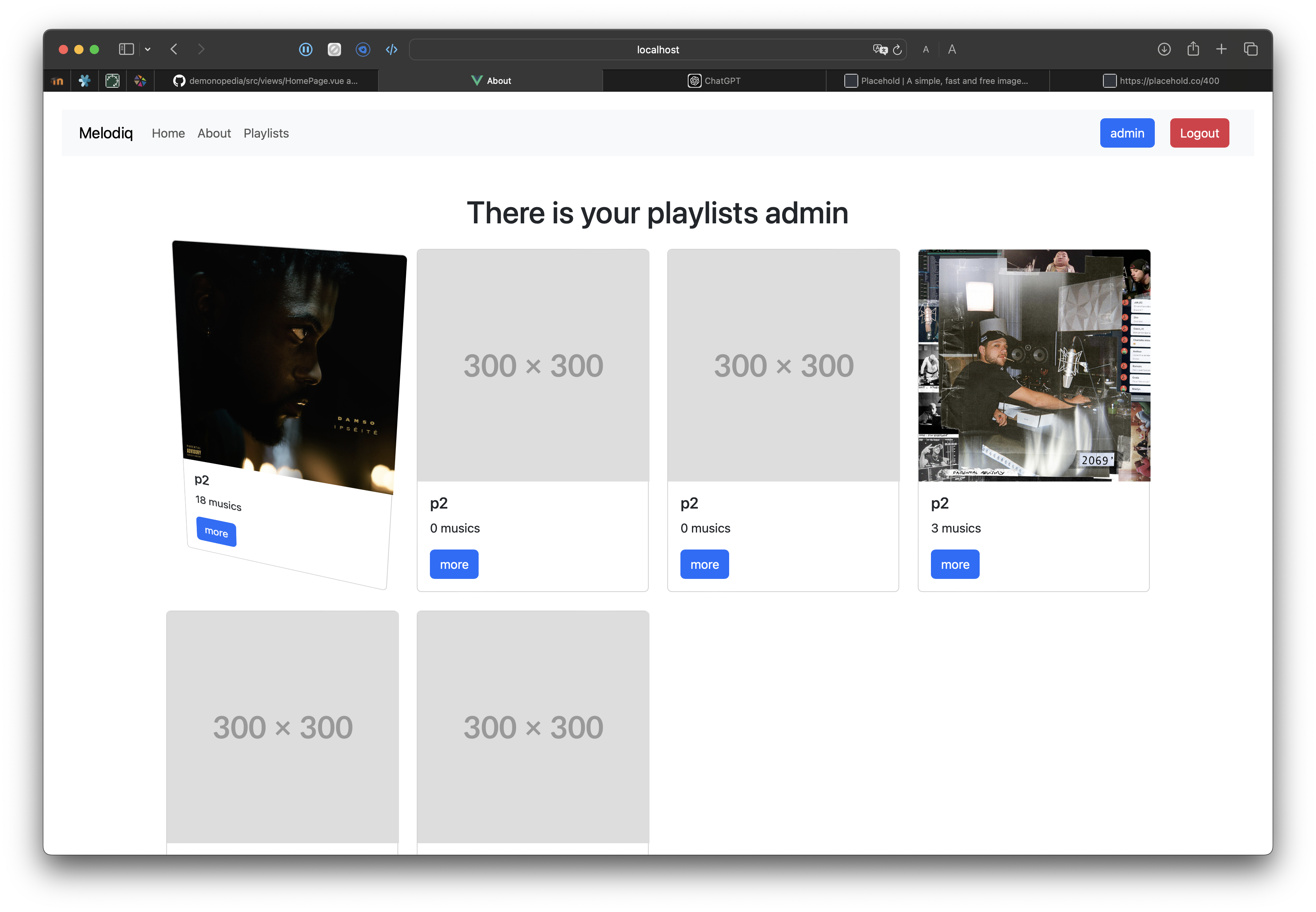
Task: Open the tab group dropdown arrow
Action: pyautogui.click(x=148, y=49)
